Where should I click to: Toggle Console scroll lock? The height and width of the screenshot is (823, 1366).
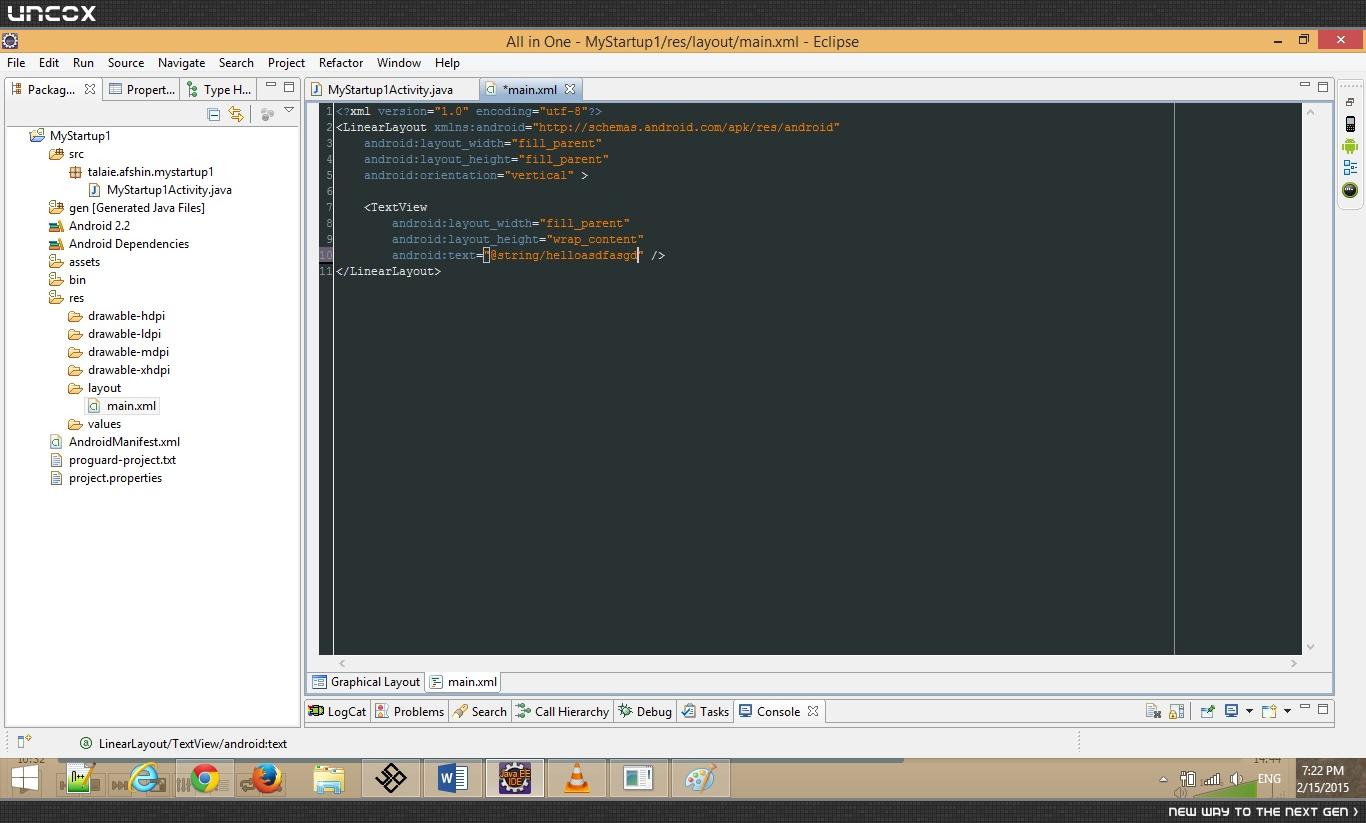click(x=1177, y=711)
